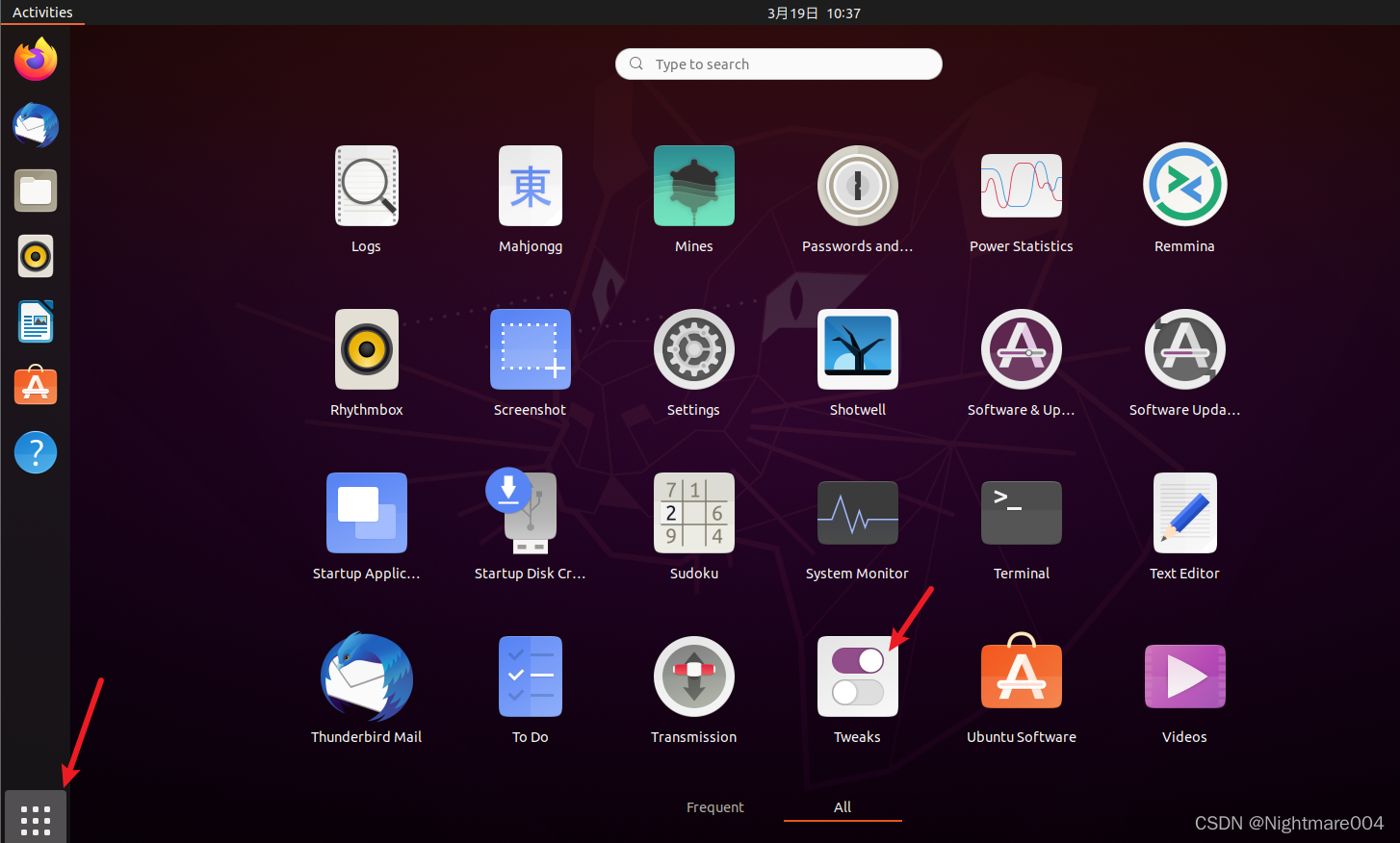Launch Software Updater

[x=1185, y=349]
